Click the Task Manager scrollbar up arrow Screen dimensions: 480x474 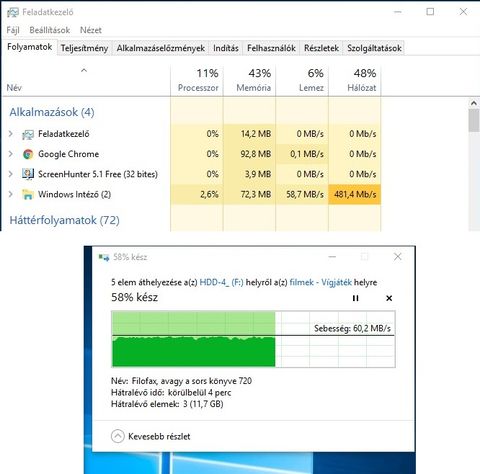474,103
